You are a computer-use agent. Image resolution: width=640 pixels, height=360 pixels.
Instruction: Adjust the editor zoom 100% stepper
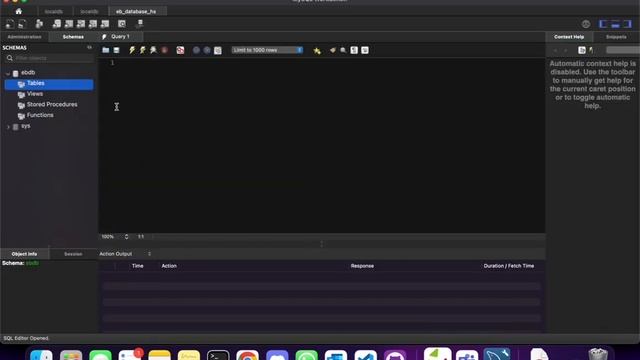point(127,237)
